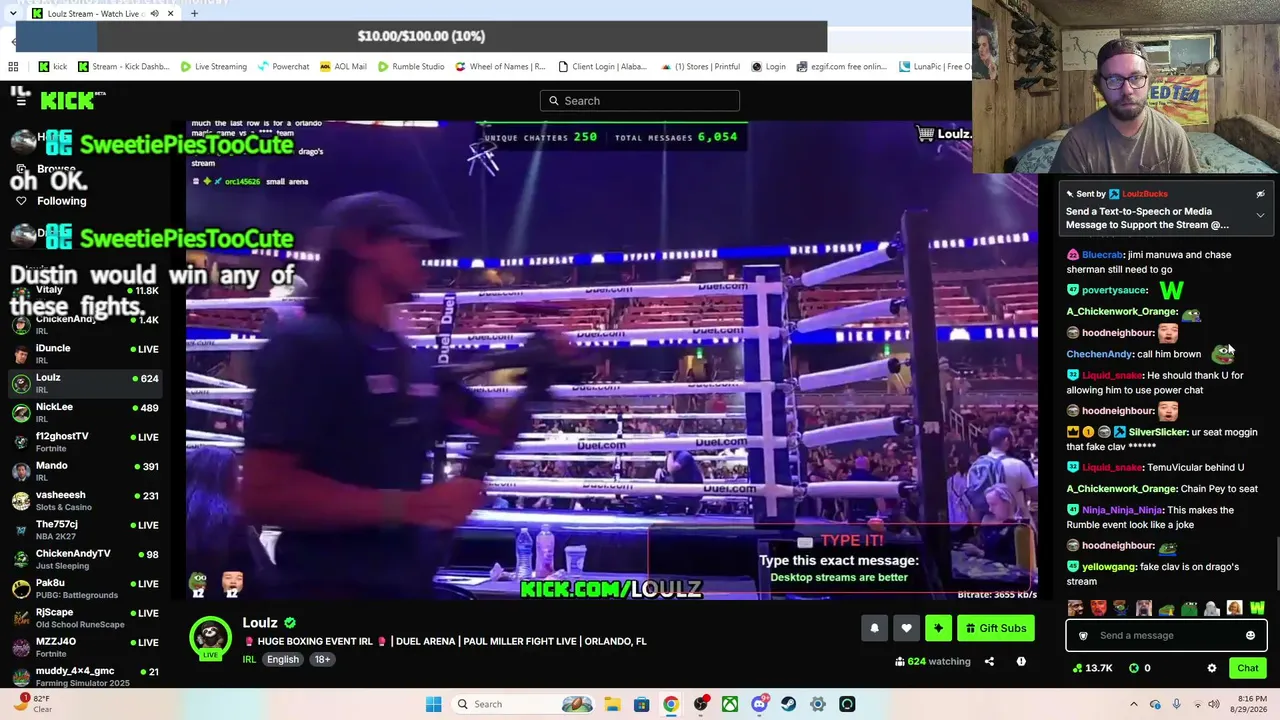Open Steam from taskbar
This screenshot has height=720, width=1280.
click(788, 704)
